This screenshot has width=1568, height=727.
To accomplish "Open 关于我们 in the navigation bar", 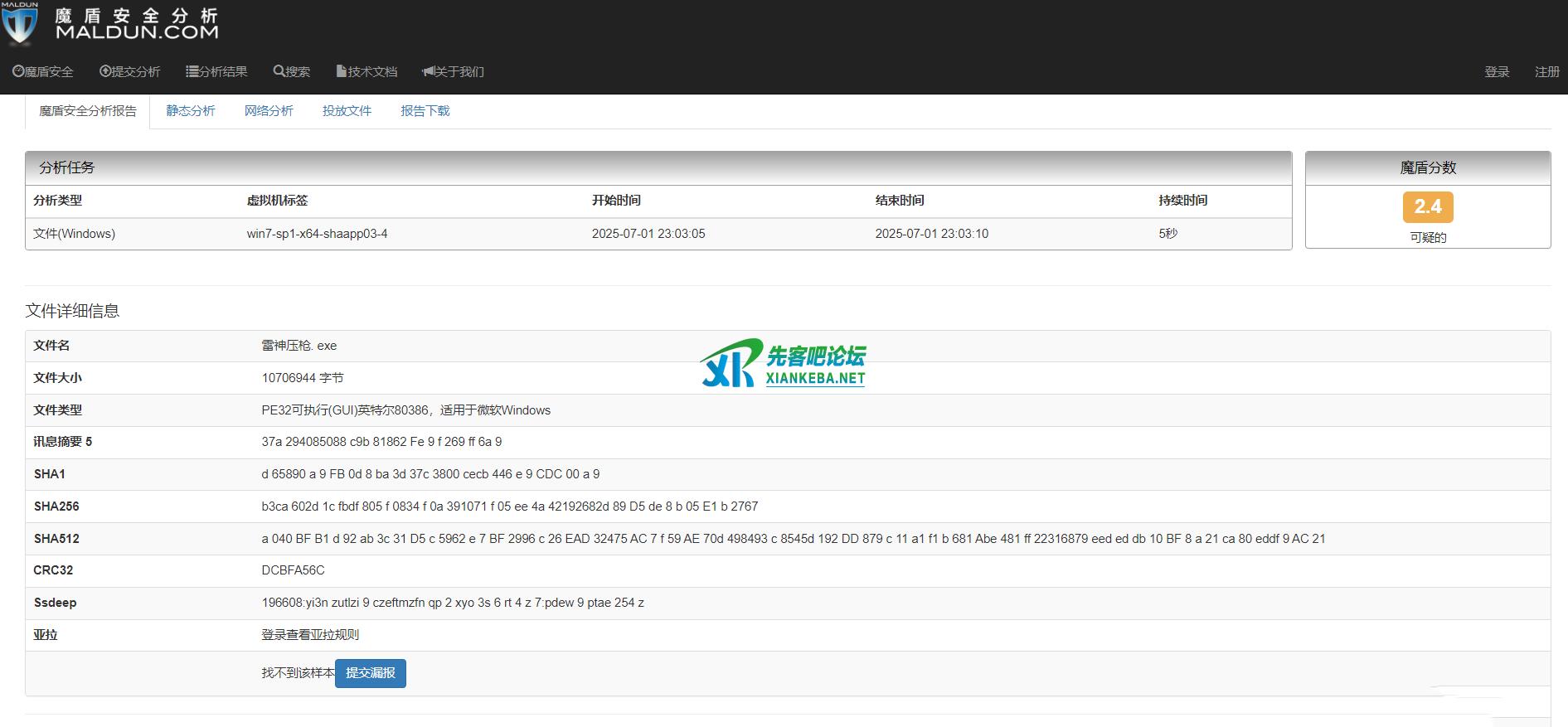I will pyautogui.click(x=453, y=72).
